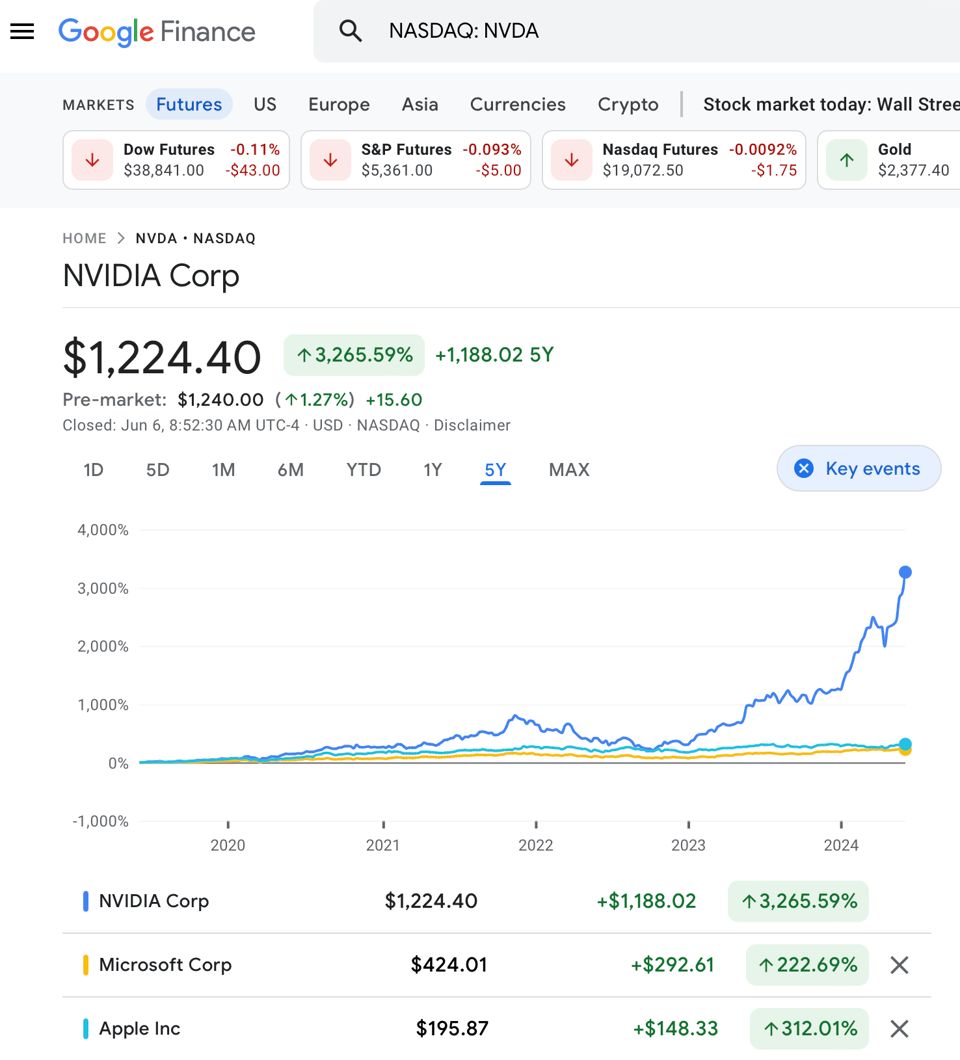Click the $1,224.40 headline price

(162, 357)
